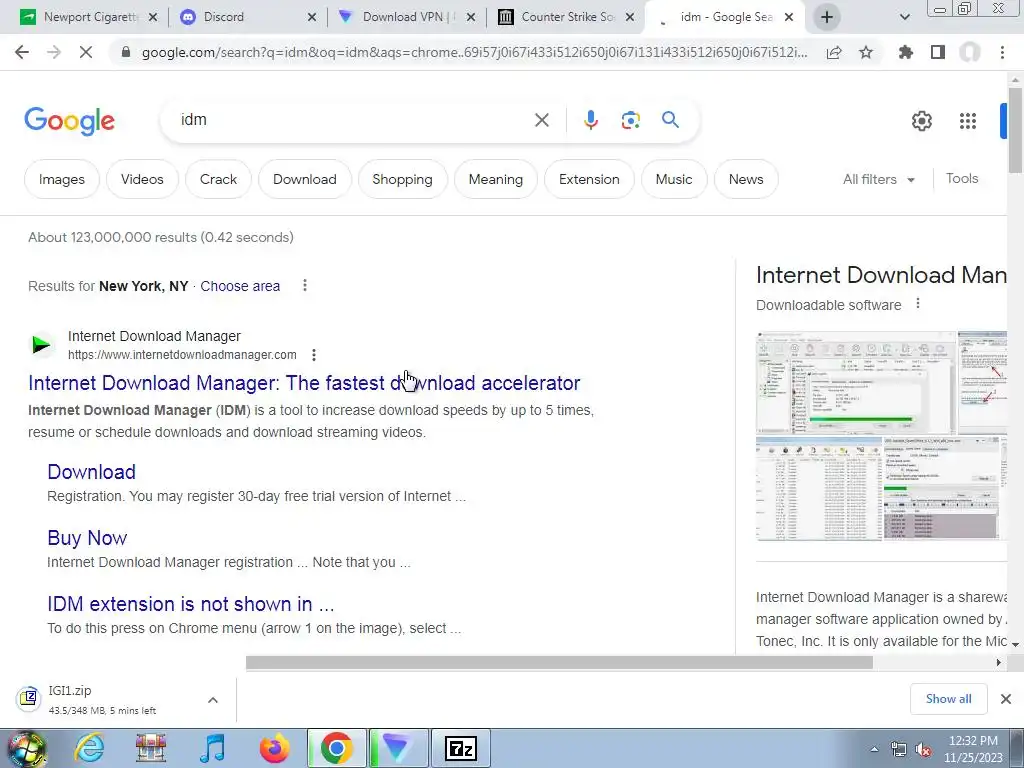1024x768 pixels.
Task: Open the music player taskbar icon
Action: click(x=212, y=748)
